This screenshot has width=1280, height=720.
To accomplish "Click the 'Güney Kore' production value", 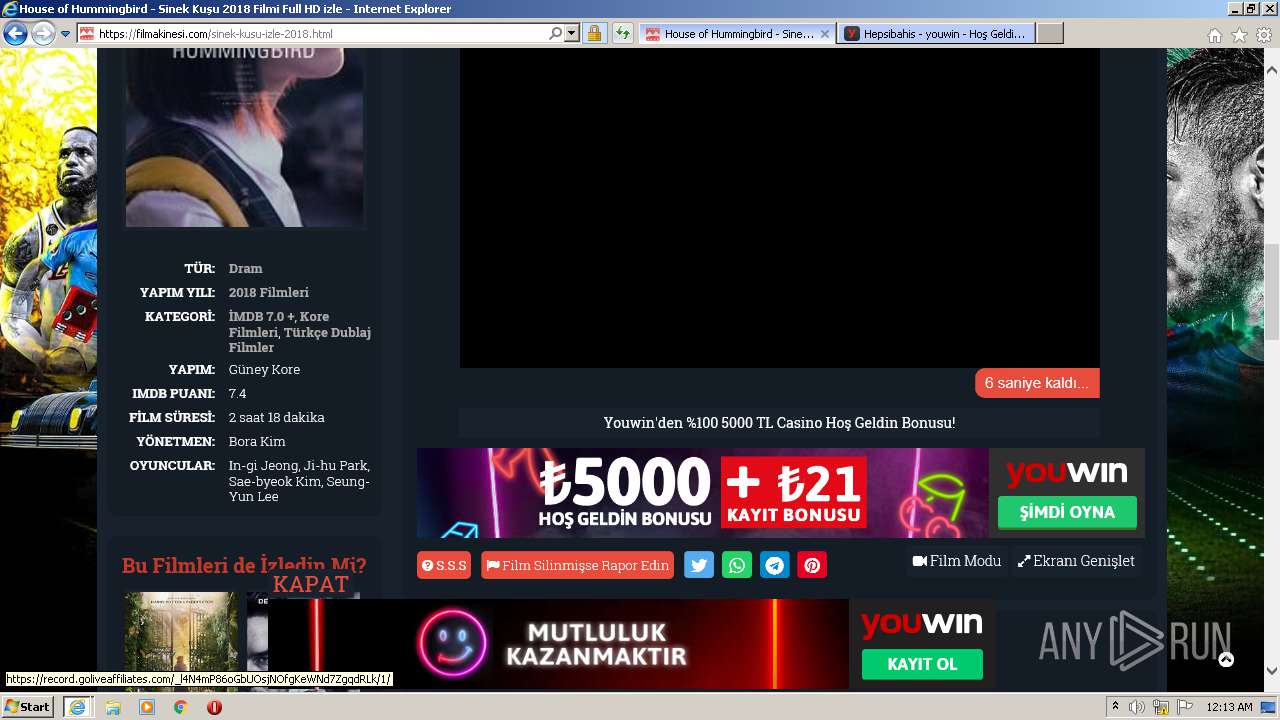I will pos(264,369).
